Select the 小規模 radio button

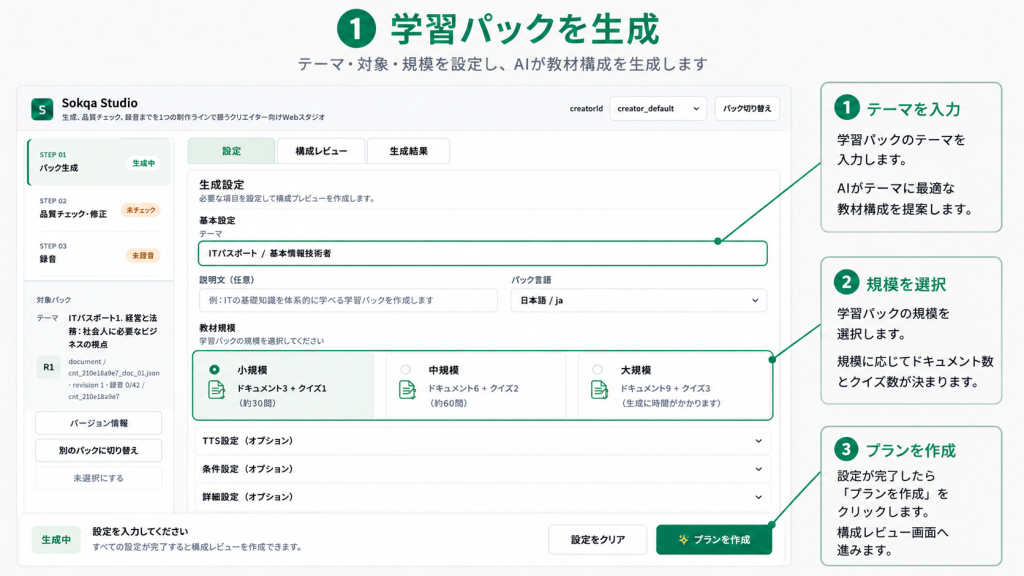pyautogui.click(x=214, y=370)
